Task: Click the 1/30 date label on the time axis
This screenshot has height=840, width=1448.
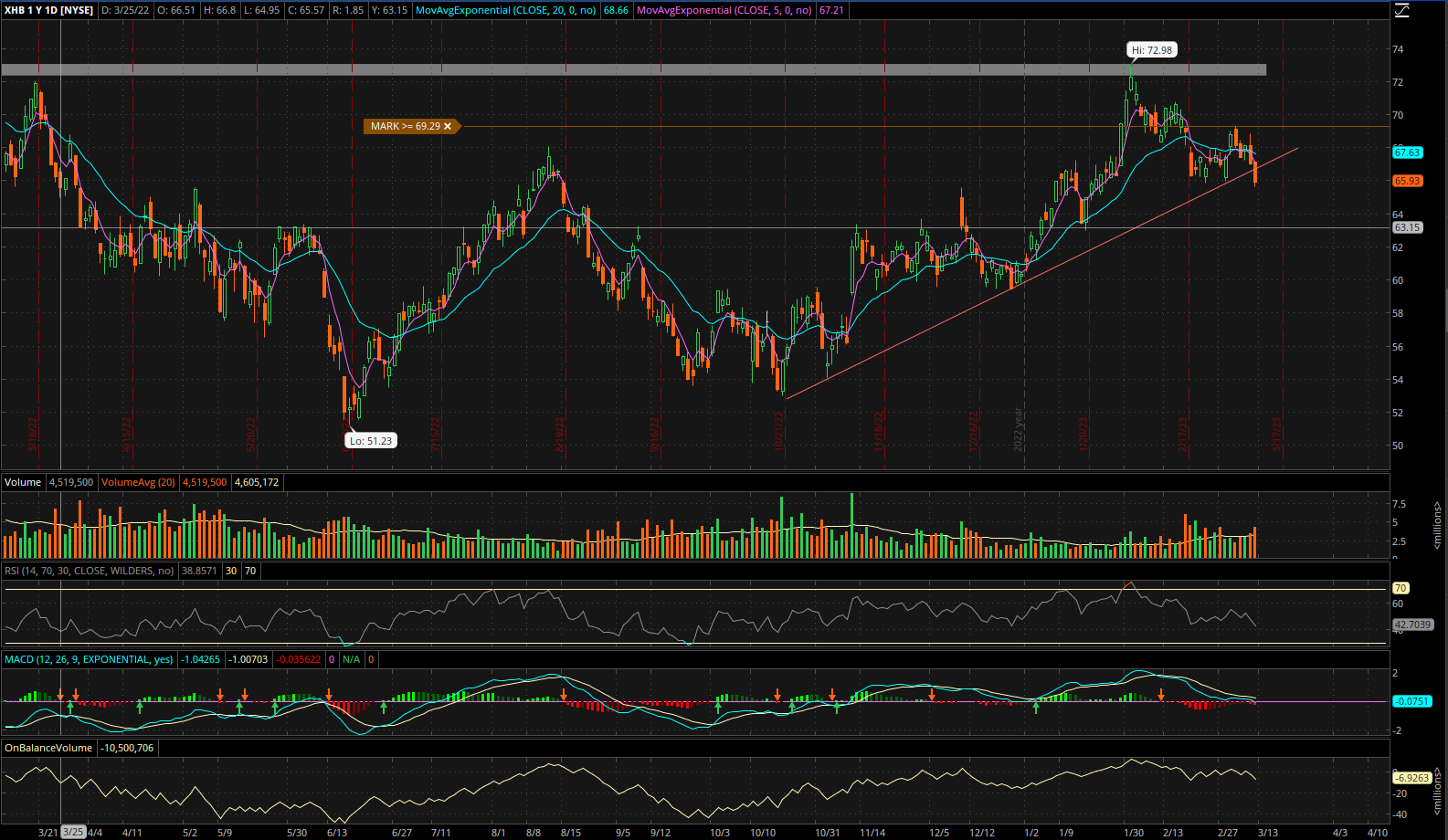Action: pos(1134,833)
